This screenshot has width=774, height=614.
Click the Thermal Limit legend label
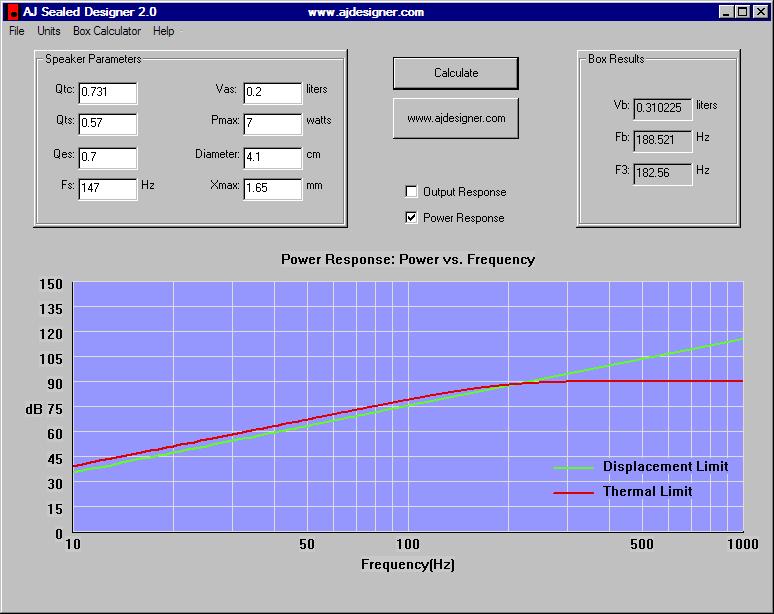647,492
